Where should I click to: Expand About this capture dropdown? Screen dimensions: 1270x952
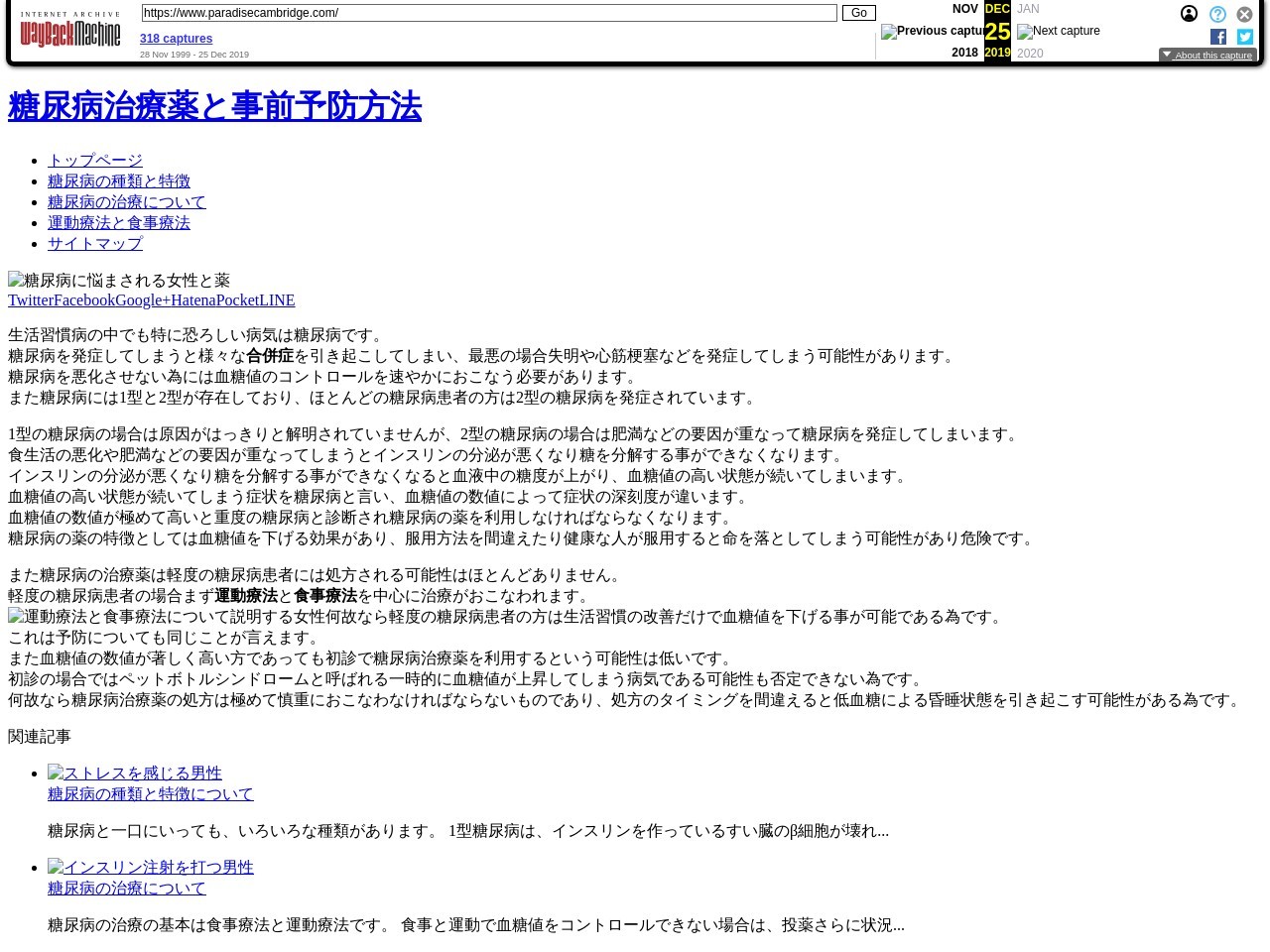[1207, 55]
